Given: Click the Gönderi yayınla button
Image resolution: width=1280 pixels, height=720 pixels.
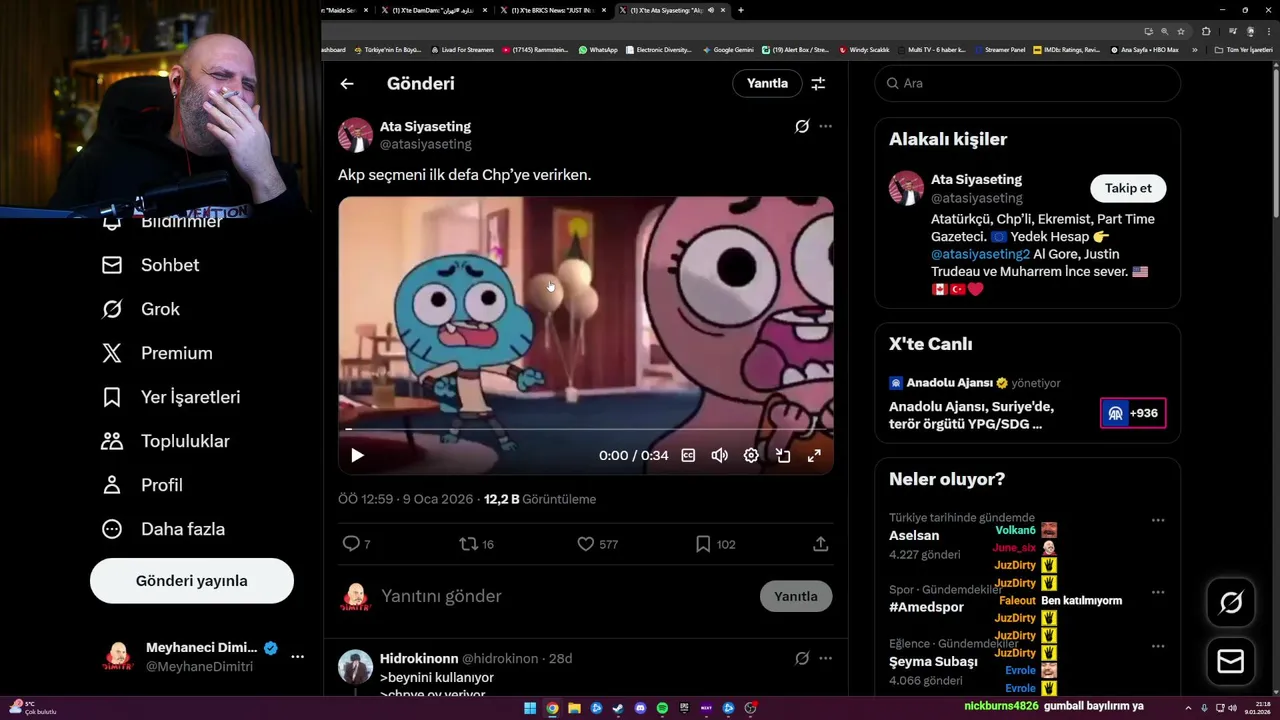Looking at the screenshot, I should (x=192, y=581).
